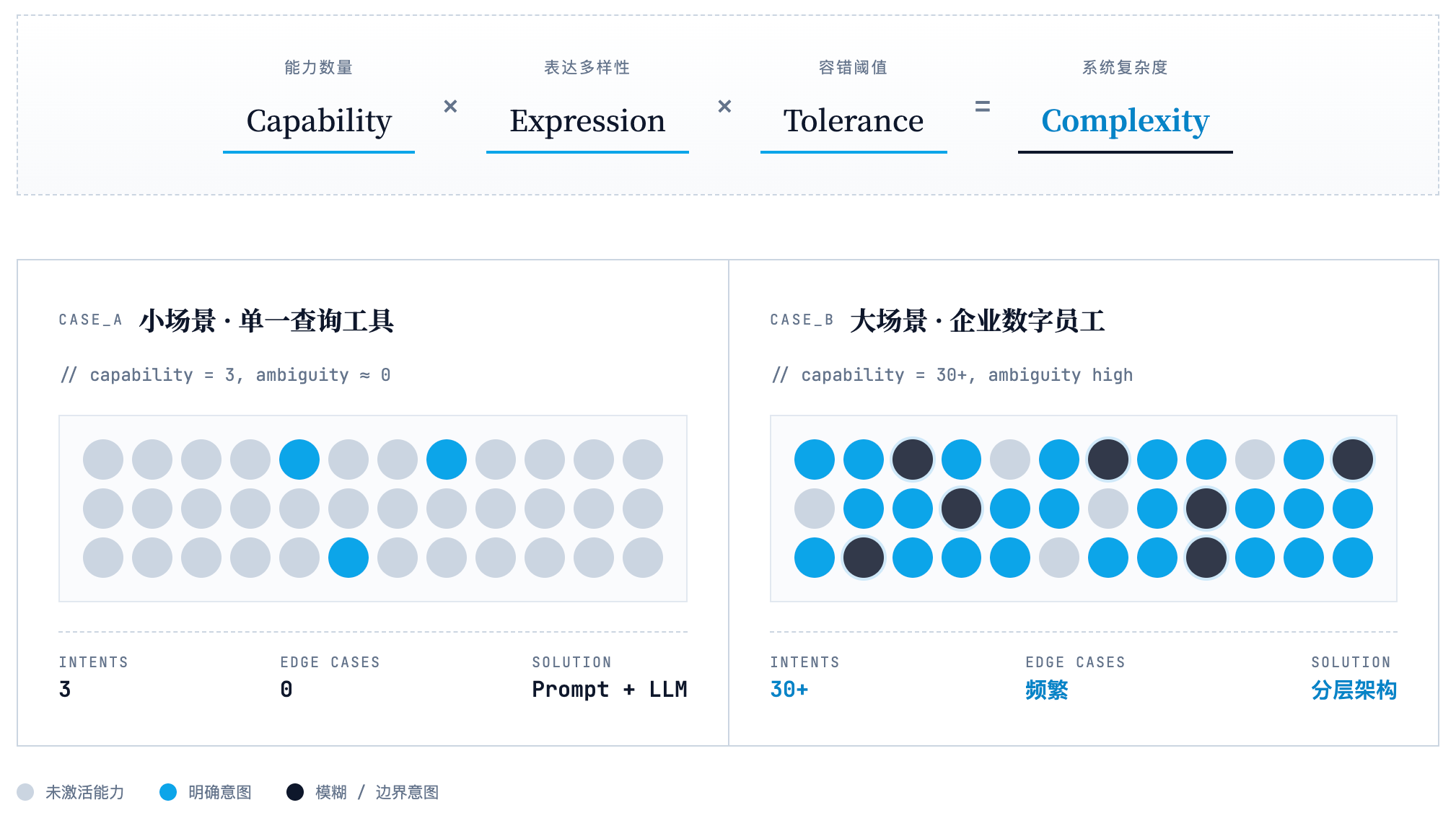1456x831 pixels.
Task: Click the Prompt + LLM solution text
Action: point(609,690)
